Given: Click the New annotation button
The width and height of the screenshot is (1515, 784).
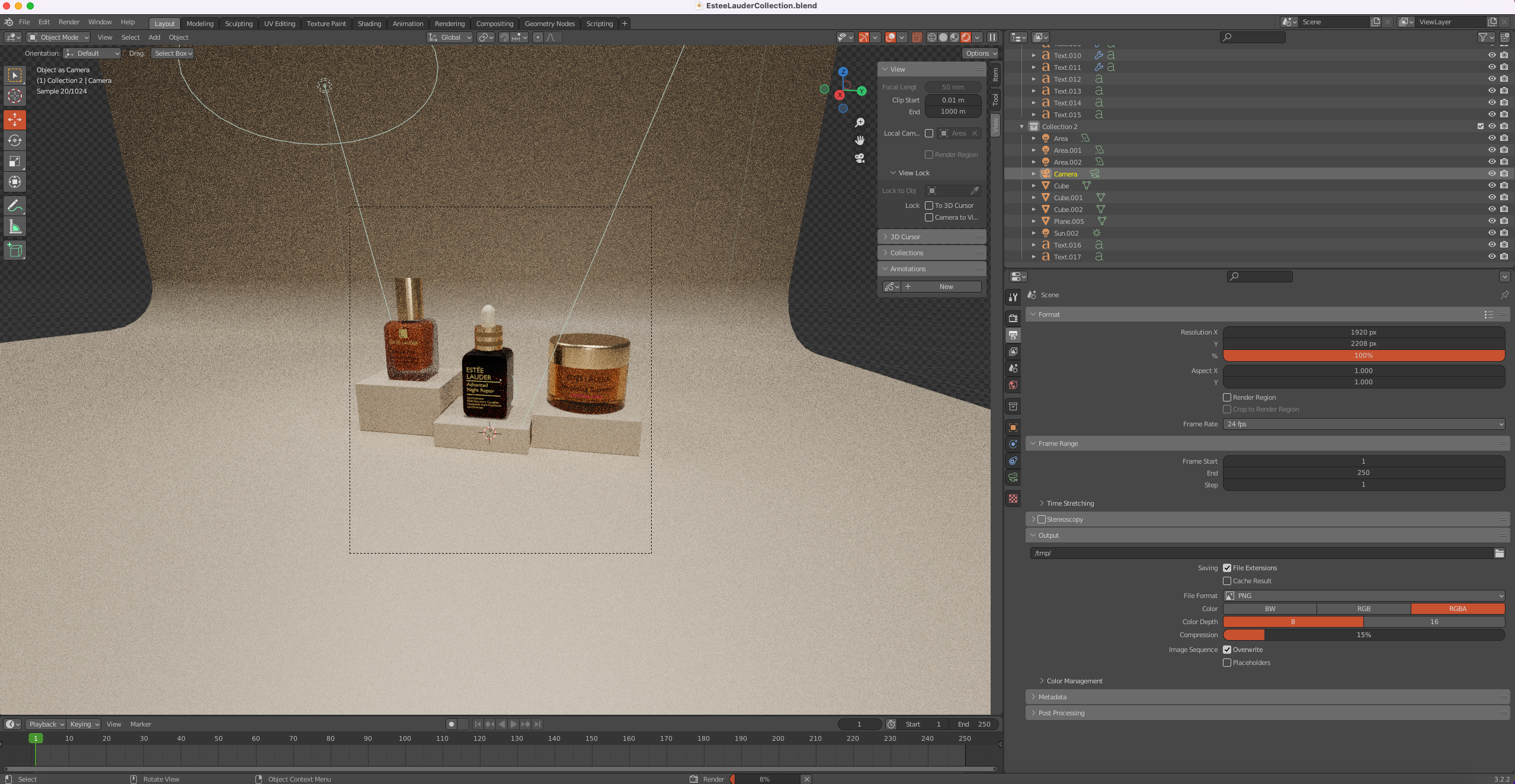Looking at the screenshot, I should (941, 287).
